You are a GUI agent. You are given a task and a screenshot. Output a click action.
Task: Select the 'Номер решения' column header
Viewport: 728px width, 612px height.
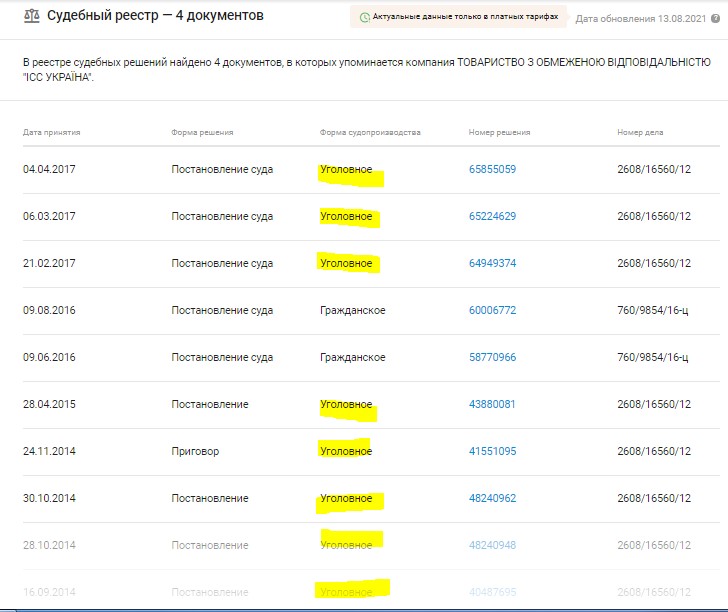tap(499, 132)
